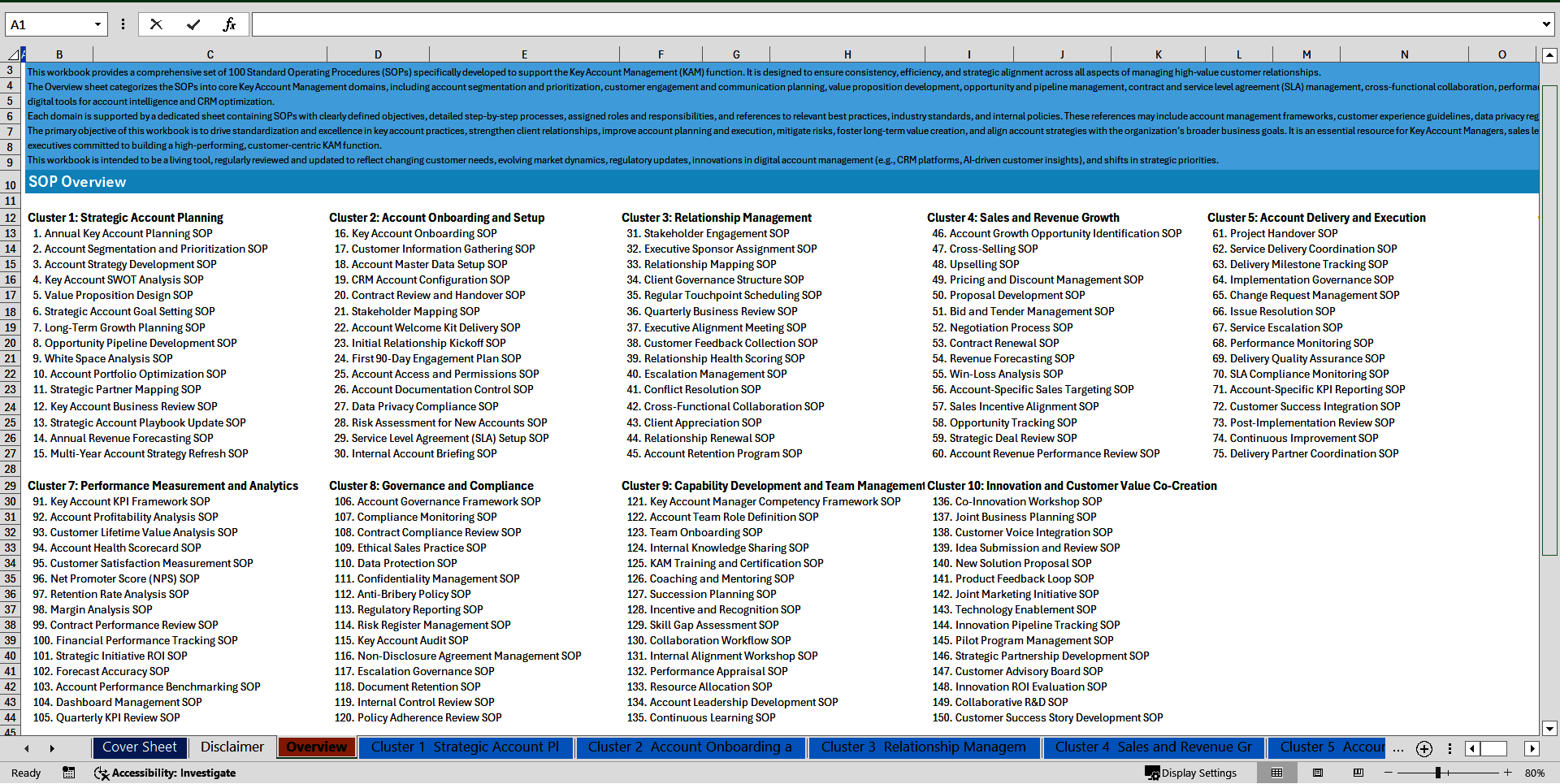
Task: Open the Cover Sheet tab
Action: click(x=139, y=747)
